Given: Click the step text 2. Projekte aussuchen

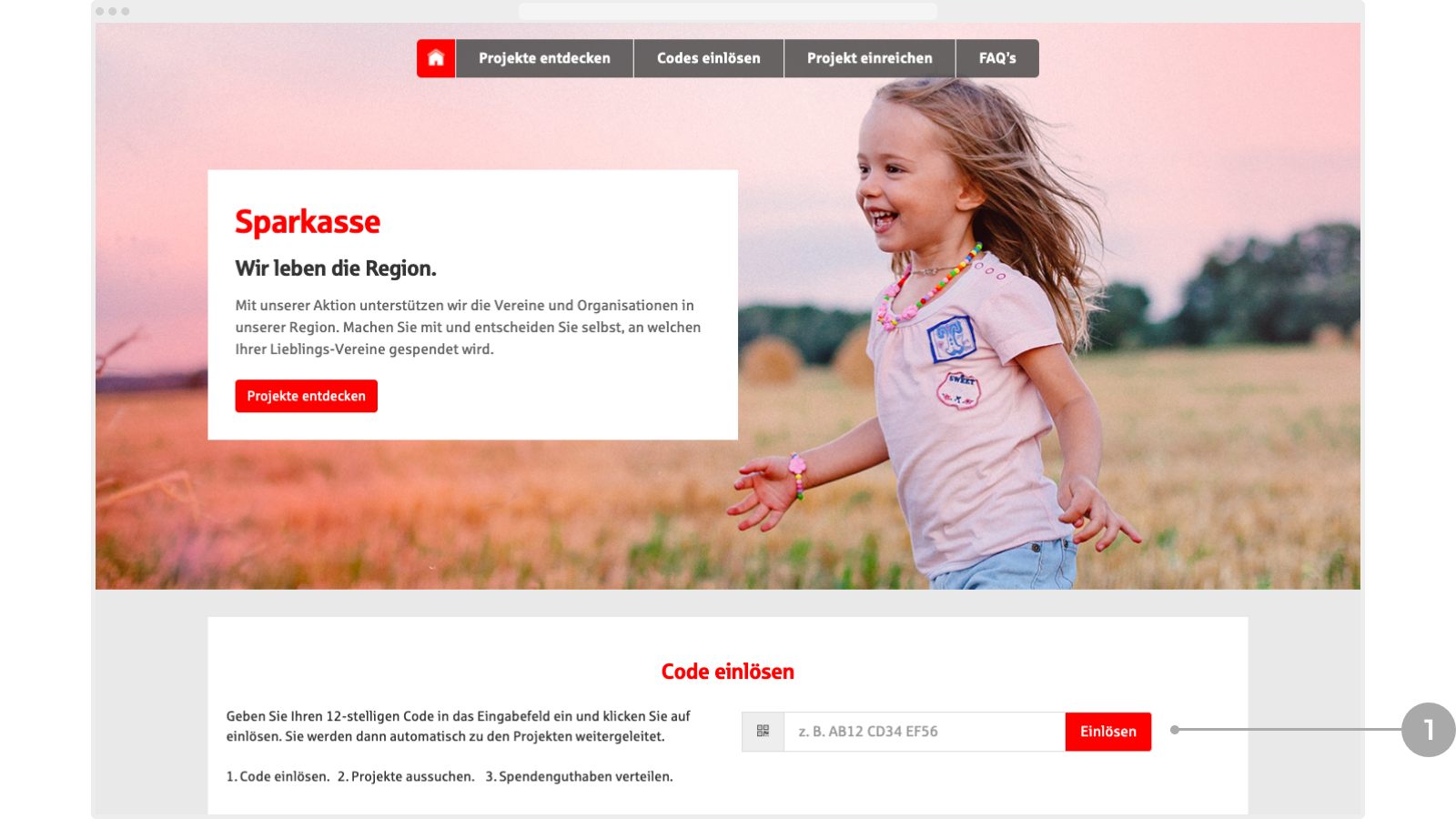Looking at the screenshot, I should click(x=406, y=776).
